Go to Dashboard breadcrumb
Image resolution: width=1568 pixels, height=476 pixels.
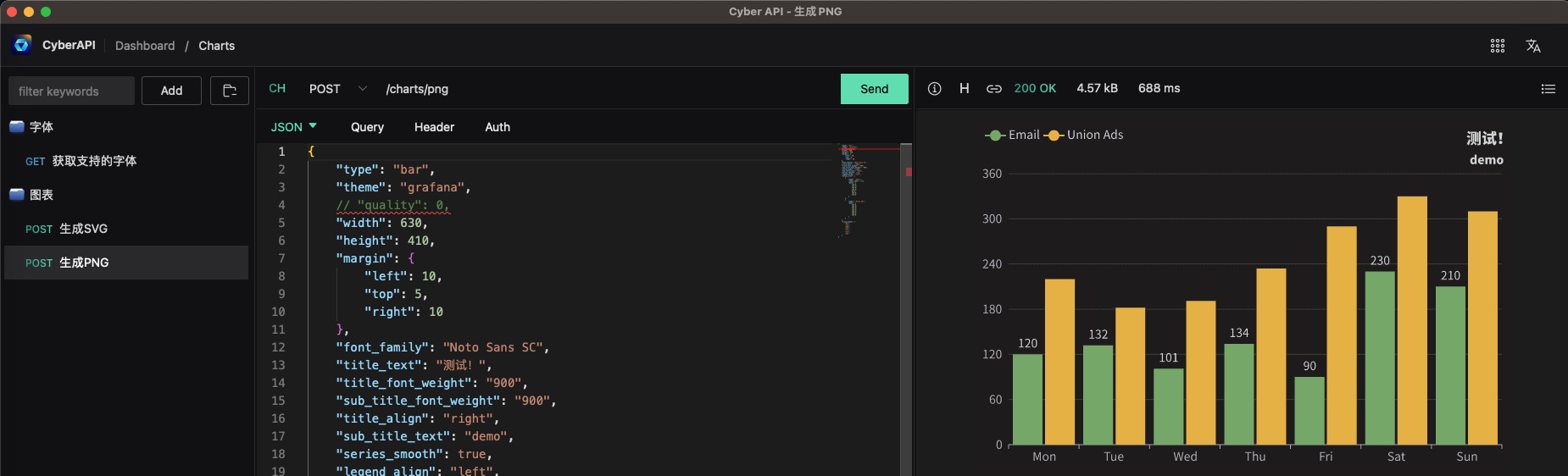click(145, 46)
